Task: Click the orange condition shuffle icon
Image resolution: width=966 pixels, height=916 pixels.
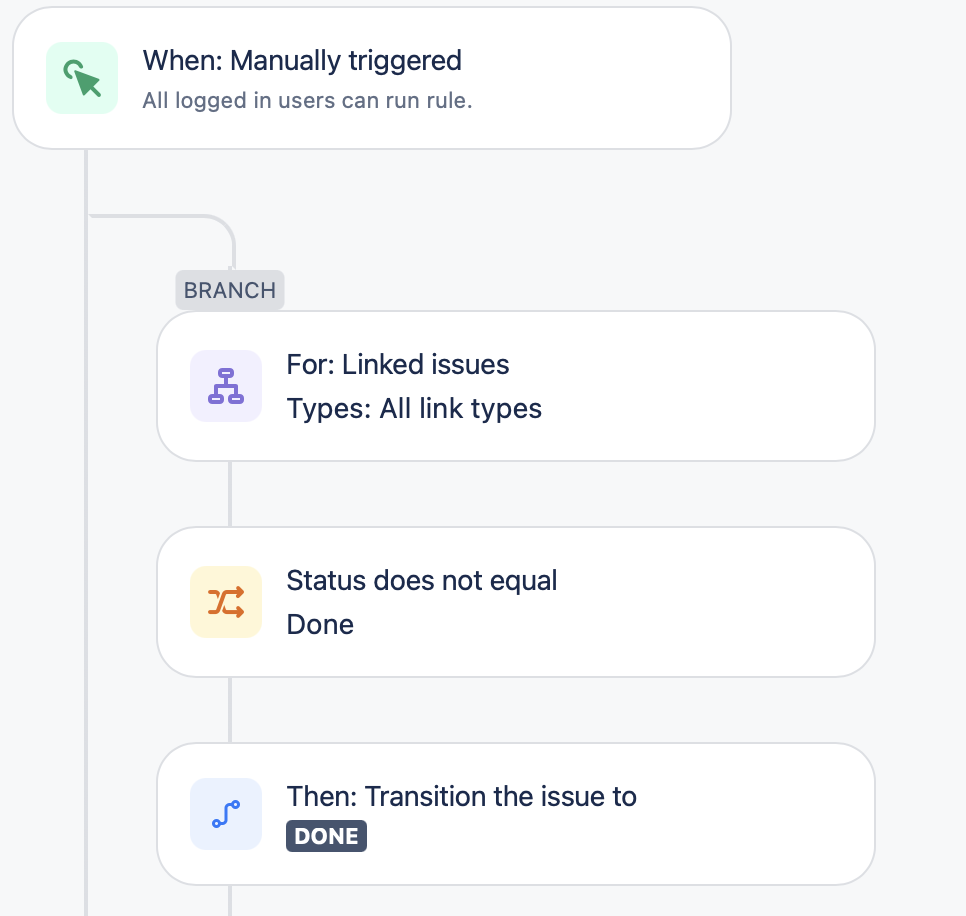Action: point(225,601)
